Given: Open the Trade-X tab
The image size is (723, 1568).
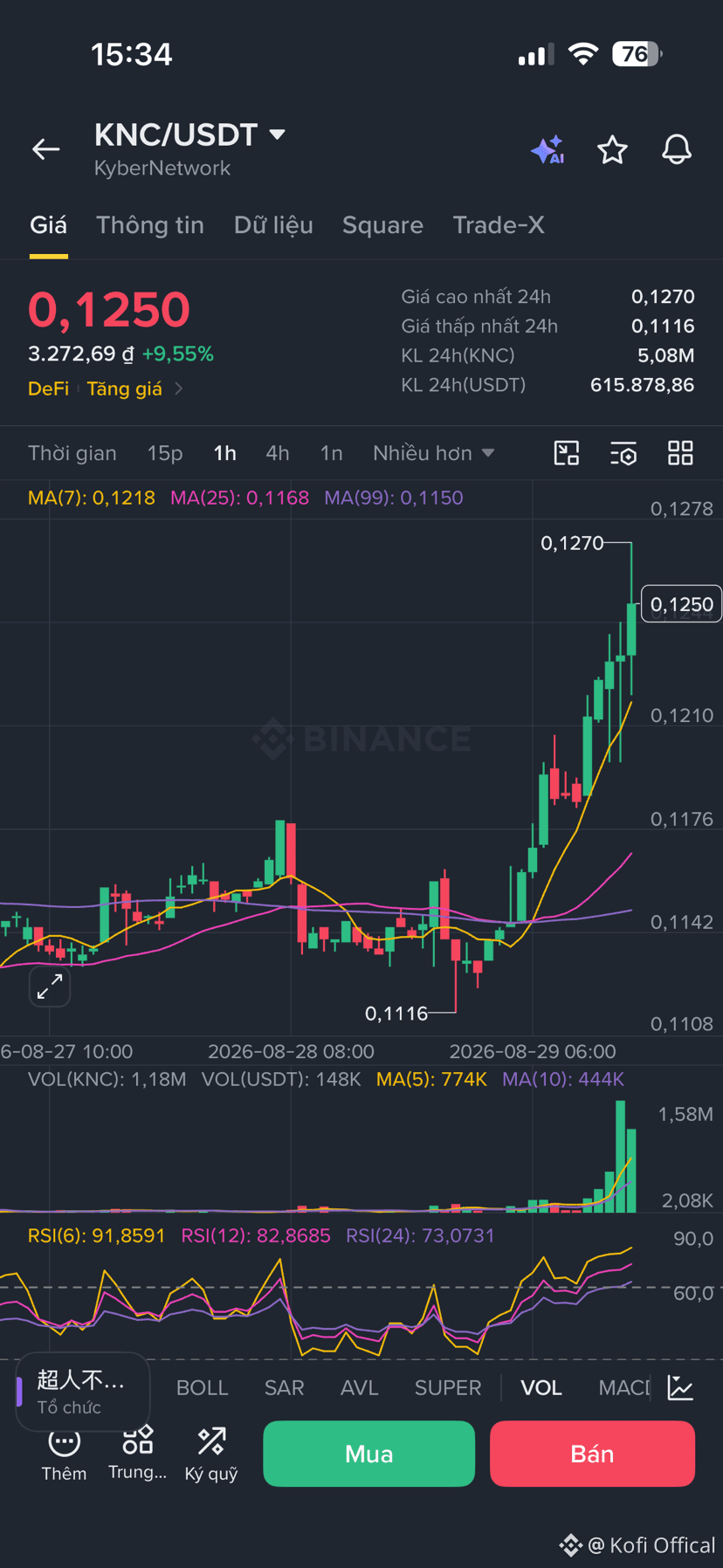Looking at the screenshot, I should click(x=499, y=225).
